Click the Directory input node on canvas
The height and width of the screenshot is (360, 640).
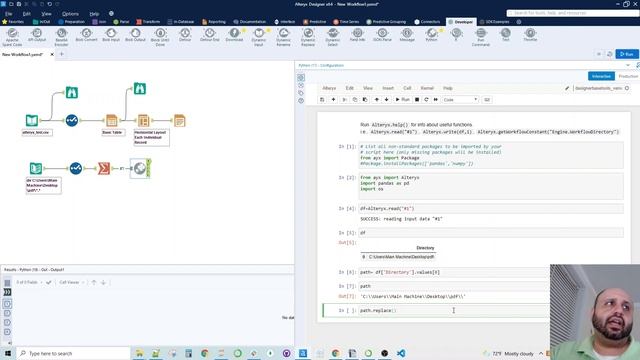[x=36, y=168]
